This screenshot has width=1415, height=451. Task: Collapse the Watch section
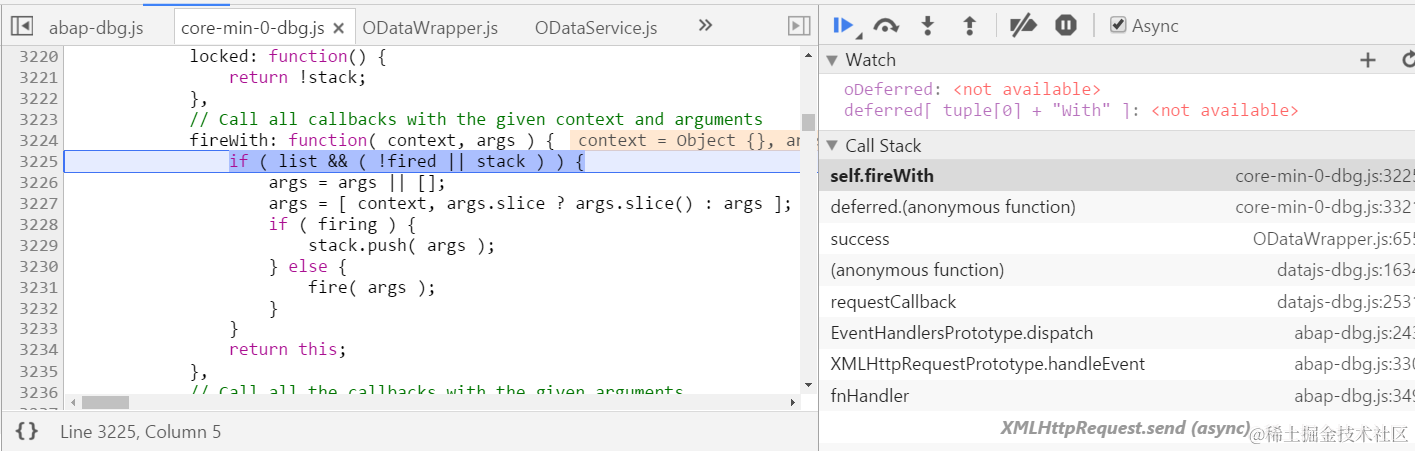831,61
